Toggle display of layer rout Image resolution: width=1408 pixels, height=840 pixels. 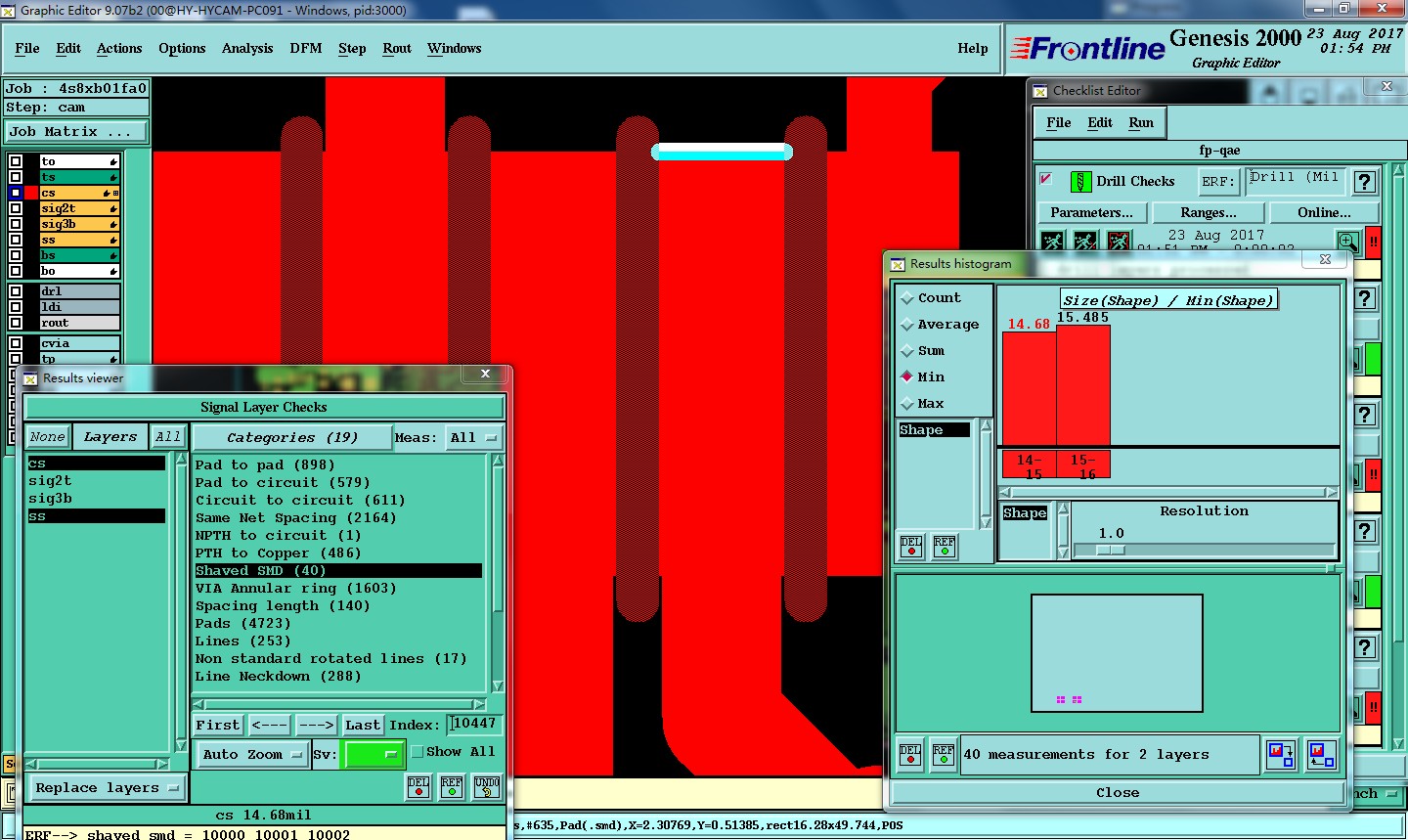16,323
